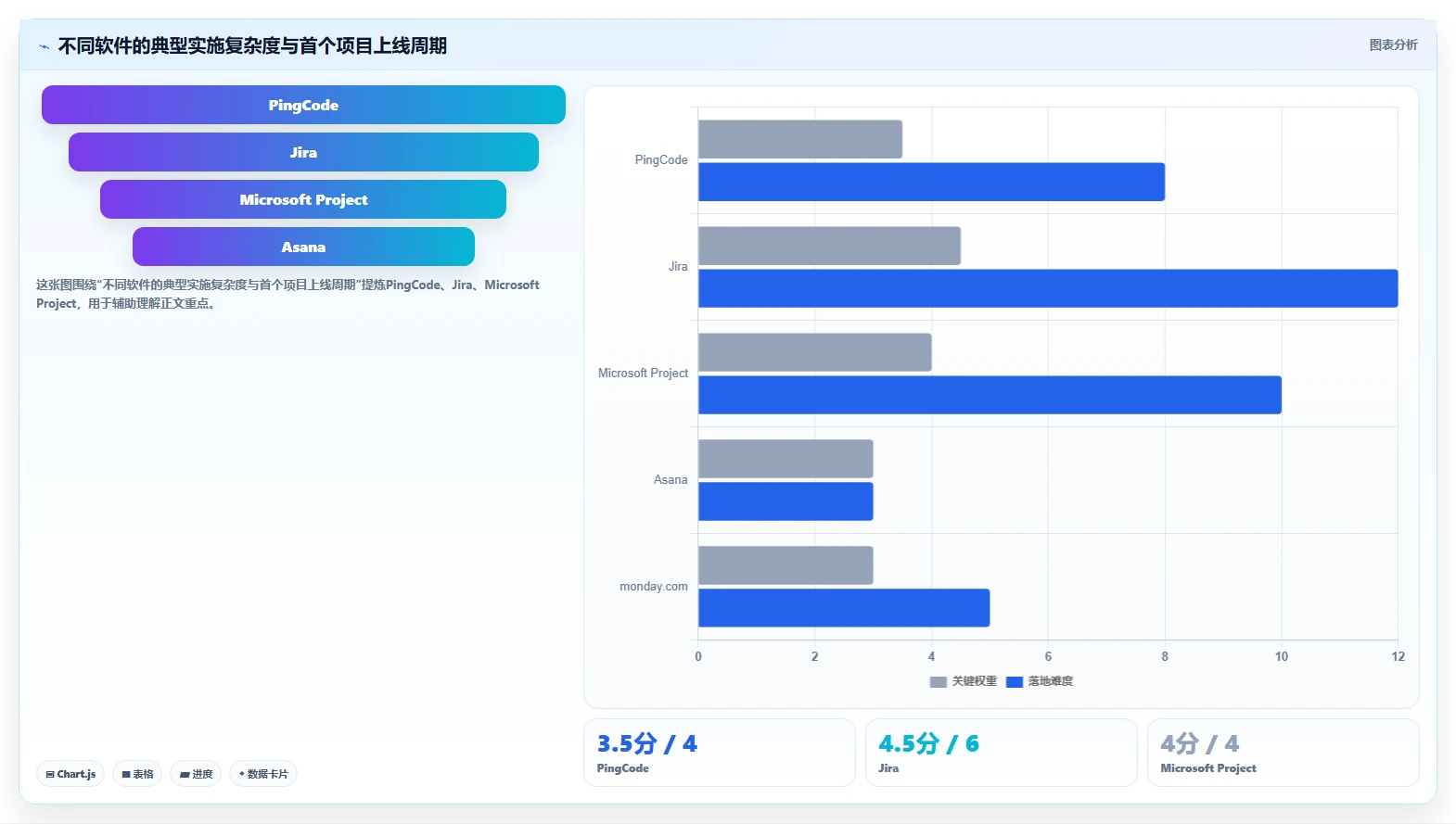Click Jira's blue 落地难度 bar in the chart
The height and width of the screenshot is (824, 1456).
coord(1048,288)
